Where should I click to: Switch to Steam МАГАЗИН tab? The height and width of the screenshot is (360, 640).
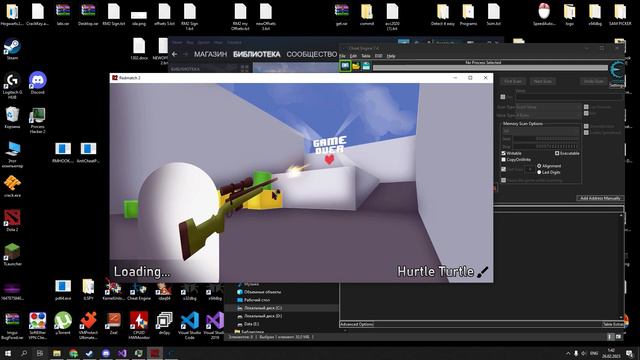click(x=211, y=54)
